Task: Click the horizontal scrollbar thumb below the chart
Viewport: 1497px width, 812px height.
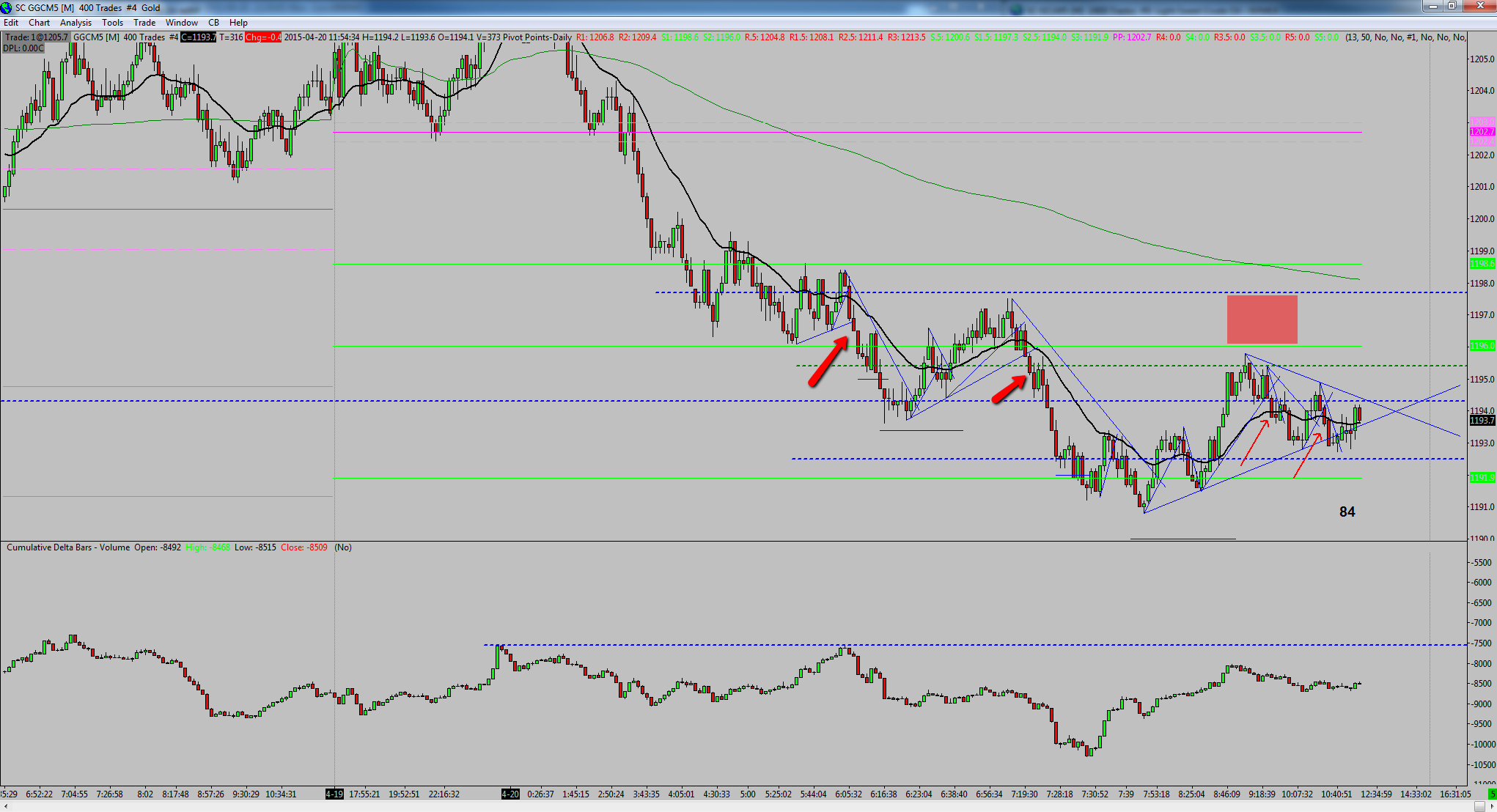Action: tap(1479, 807)
